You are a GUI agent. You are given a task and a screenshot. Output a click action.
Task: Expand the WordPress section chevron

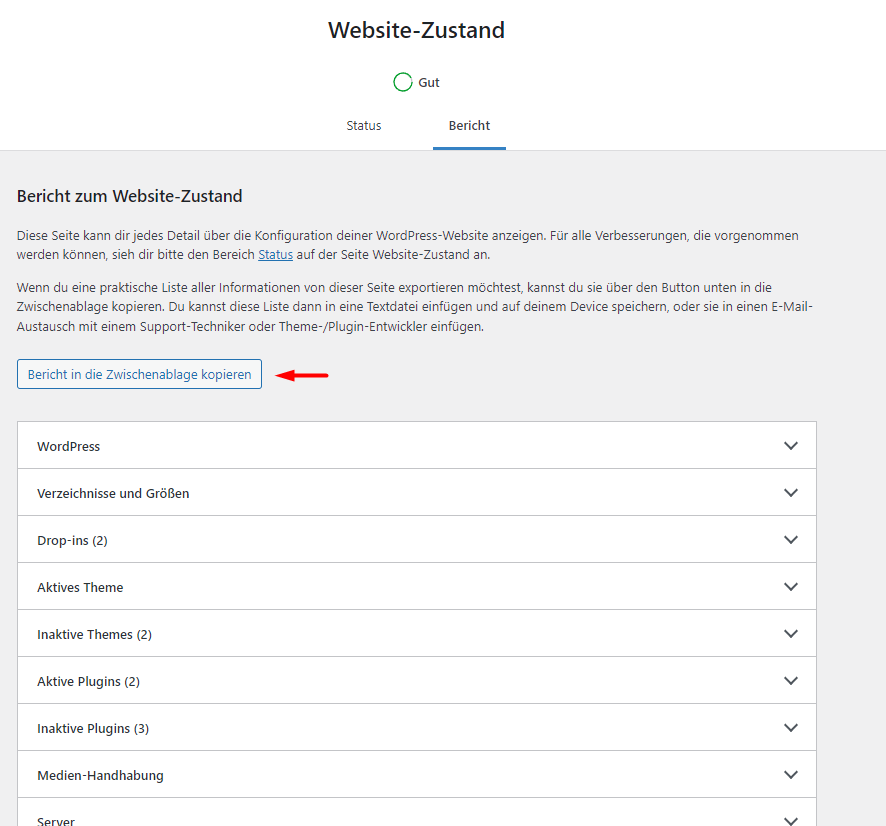pyautogui.click(x=791, y=445)
